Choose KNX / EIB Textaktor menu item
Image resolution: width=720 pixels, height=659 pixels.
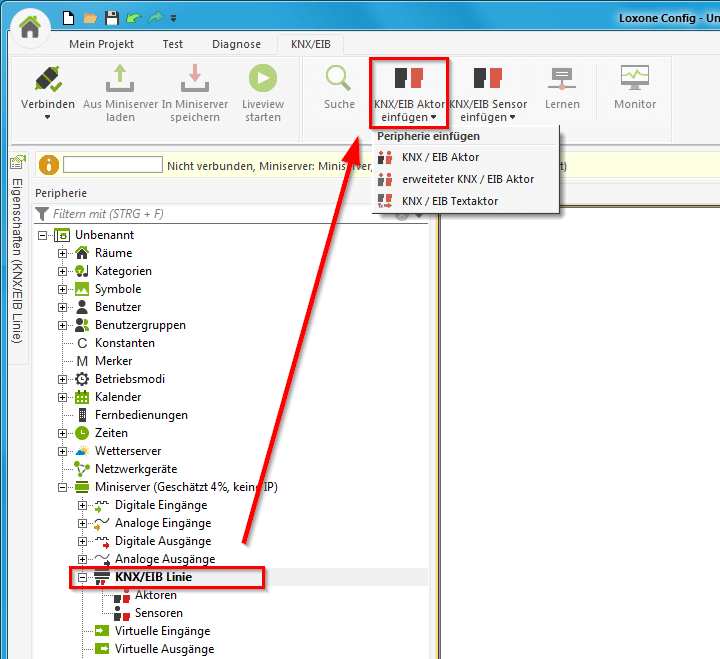pyautogui.click(x=449, y=201)
